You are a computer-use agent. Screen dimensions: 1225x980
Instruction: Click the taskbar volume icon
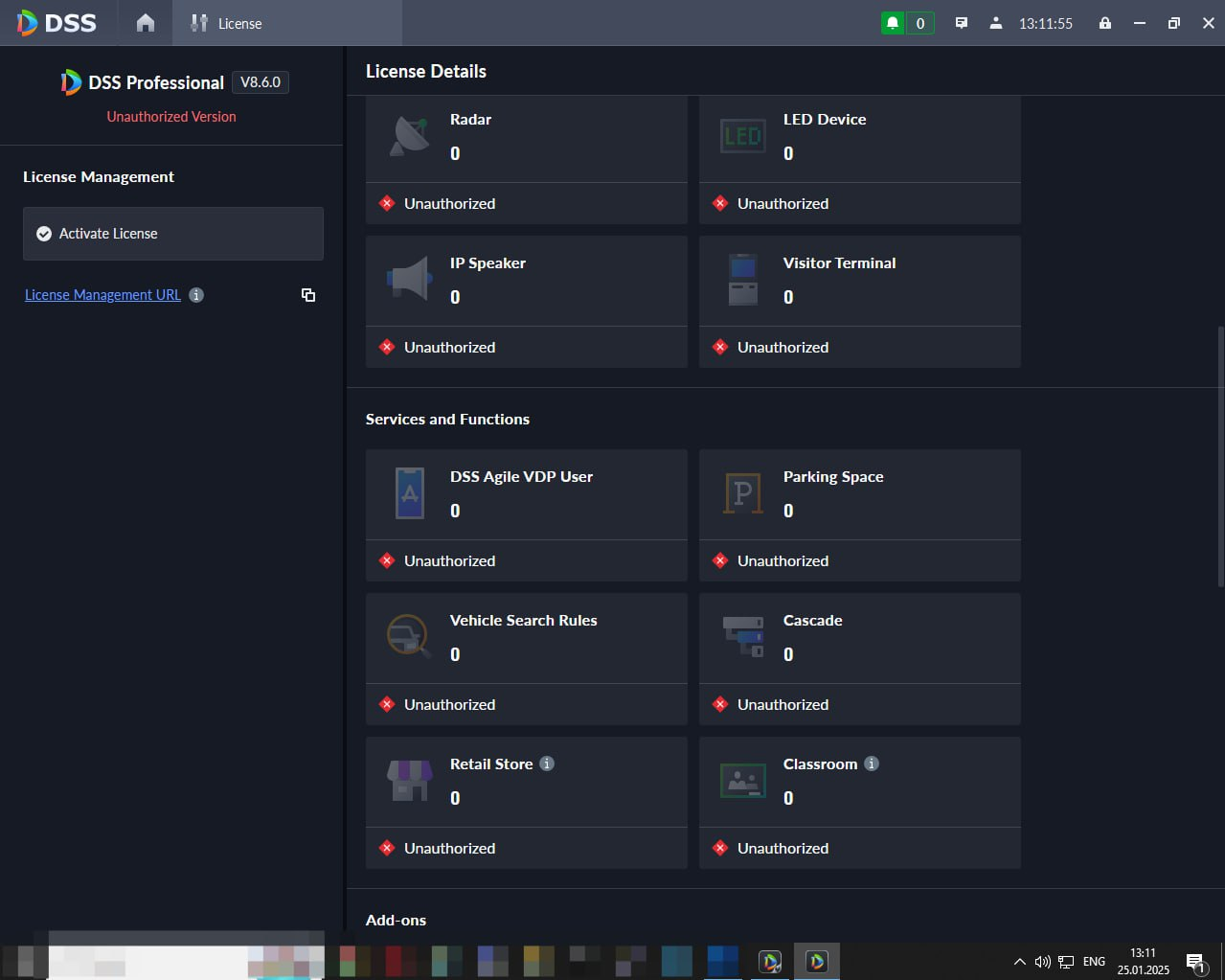coord(1043,962)
